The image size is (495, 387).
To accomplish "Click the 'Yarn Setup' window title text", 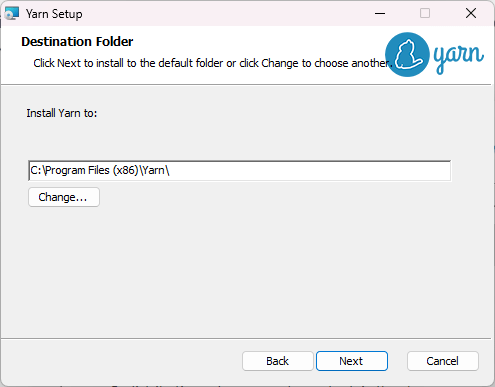I will click(54, 14).
